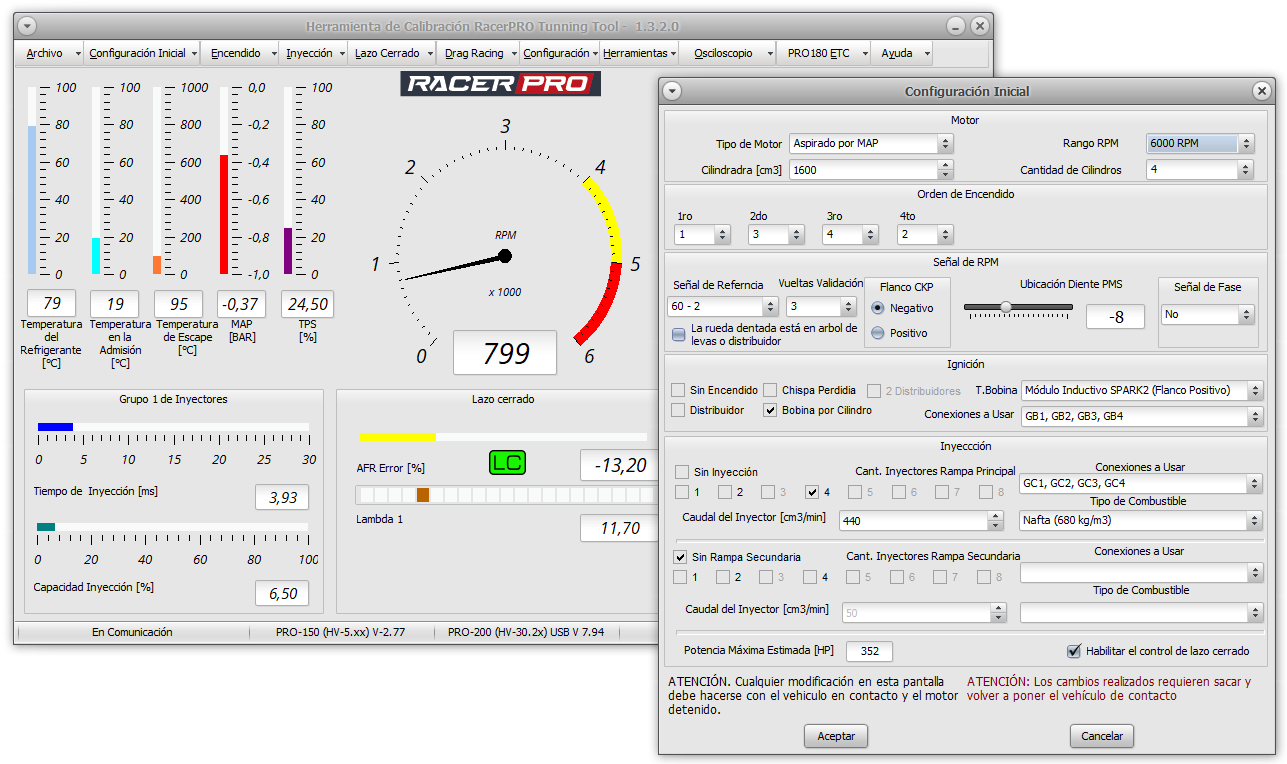Toggle rueda dentada en arbol de levas checkbox
The width and height of the screenshot is (1287, 764).
tap(679, 335)
